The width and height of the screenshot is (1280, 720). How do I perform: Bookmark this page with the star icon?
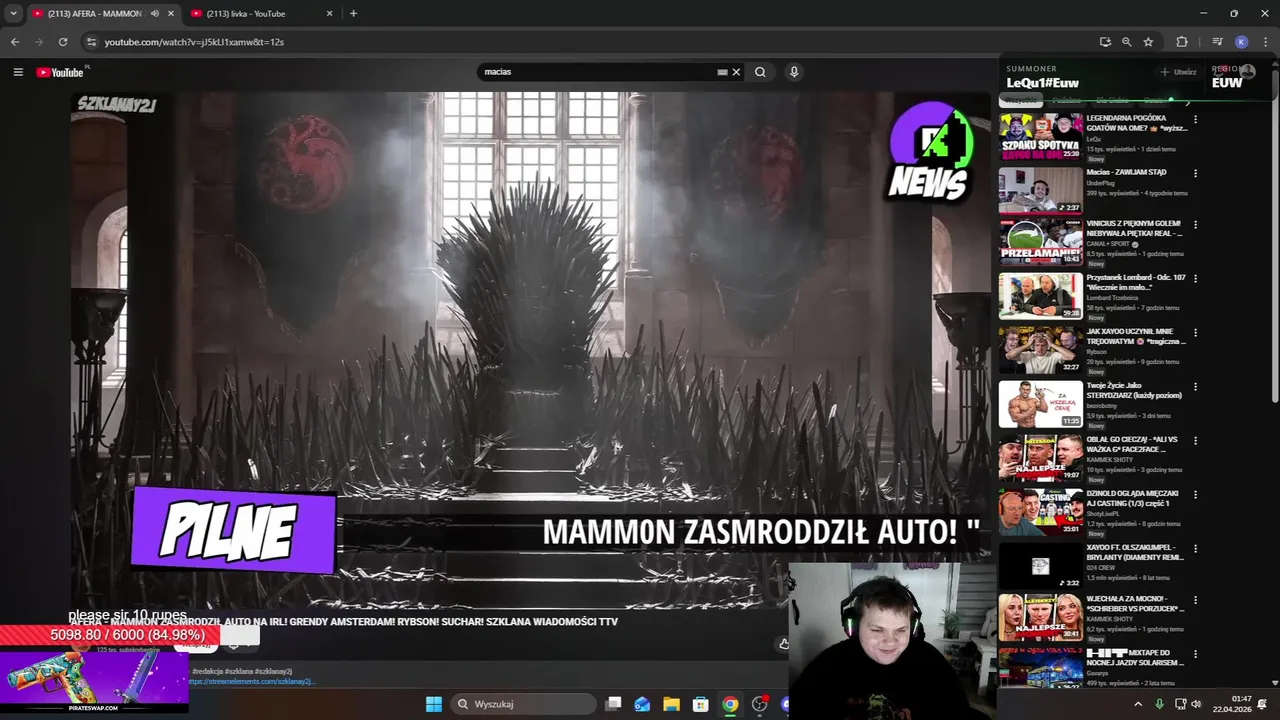[x=1148, y=42]
